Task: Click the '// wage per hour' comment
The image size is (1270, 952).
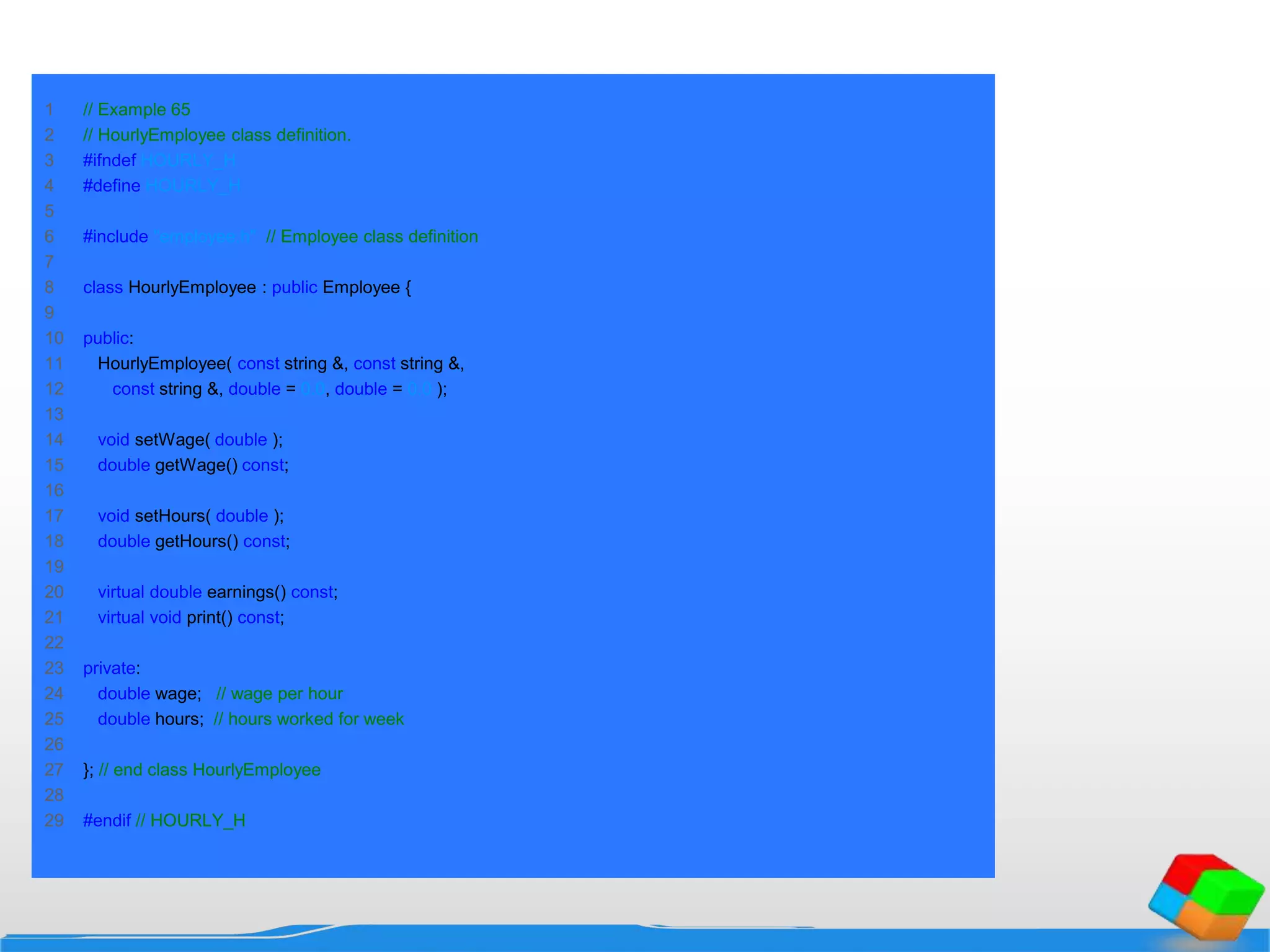Action: (279, 694)
